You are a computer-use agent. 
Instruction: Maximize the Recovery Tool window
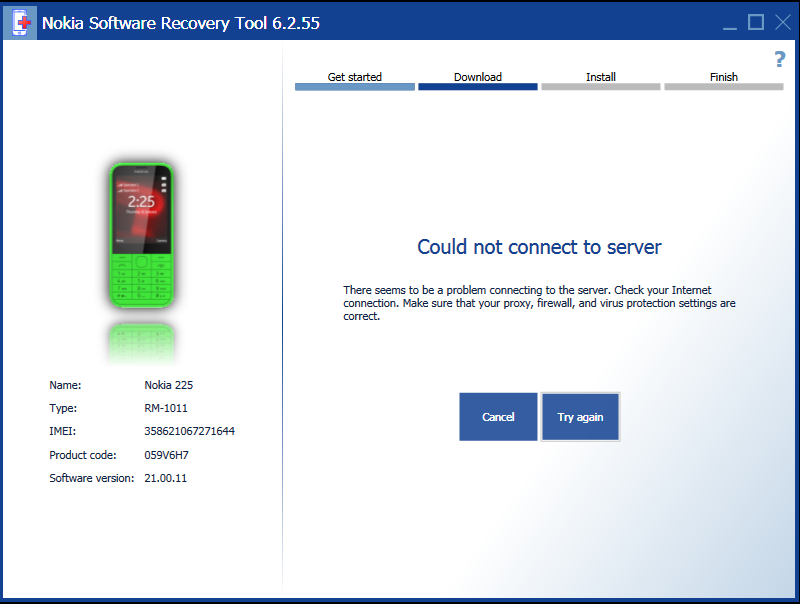point(756,22)
